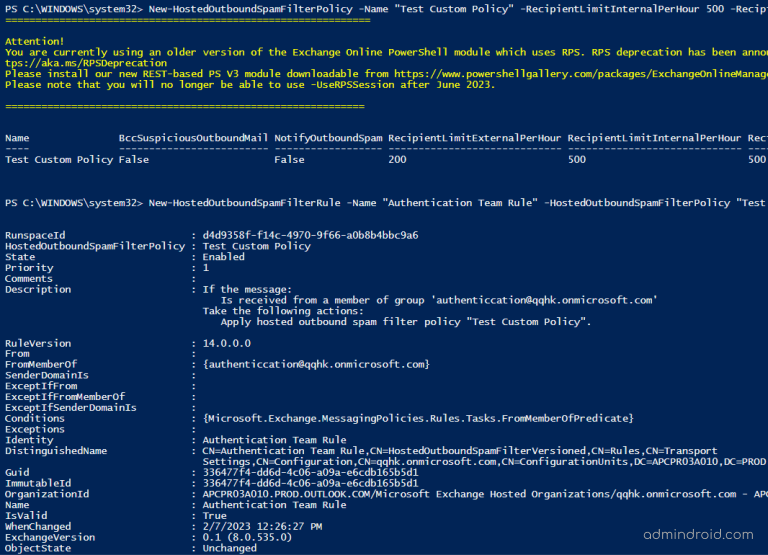Click the NotifyOutboundSpam column header

tap(328, 138)
